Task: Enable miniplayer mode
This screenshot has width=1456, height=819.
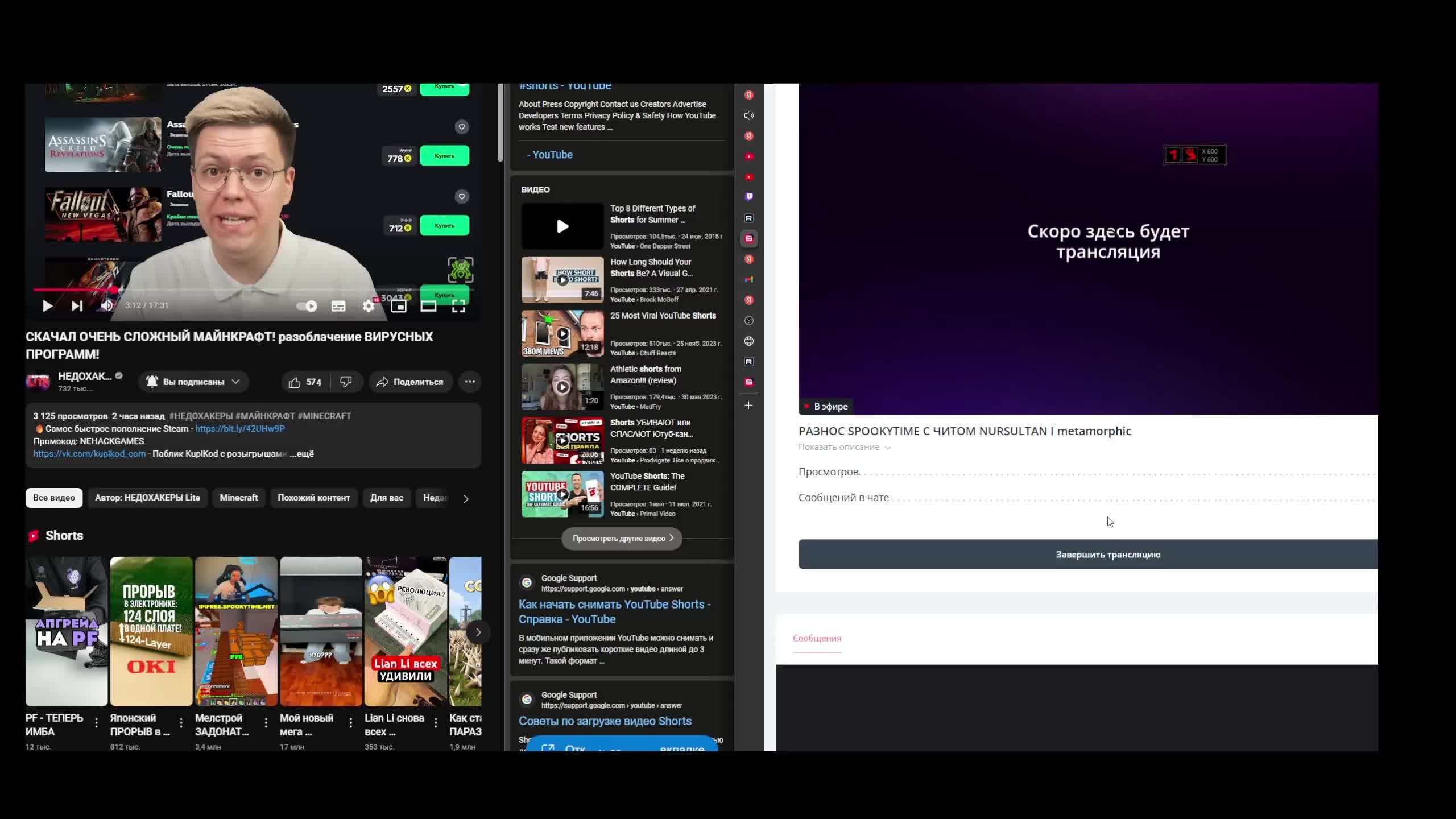Action: click(x=399, y=306)
